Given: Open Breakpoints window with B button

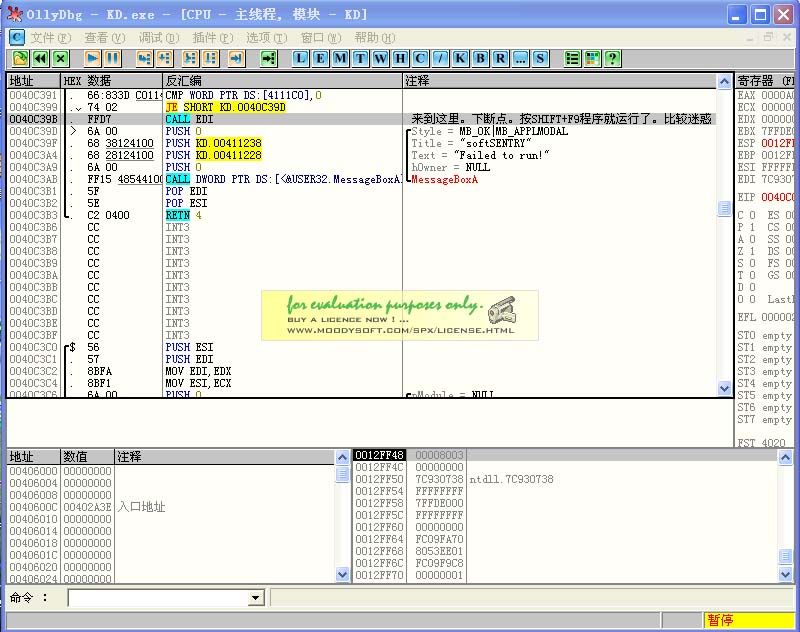Looking at the screenshot, I should coord(480,59).
